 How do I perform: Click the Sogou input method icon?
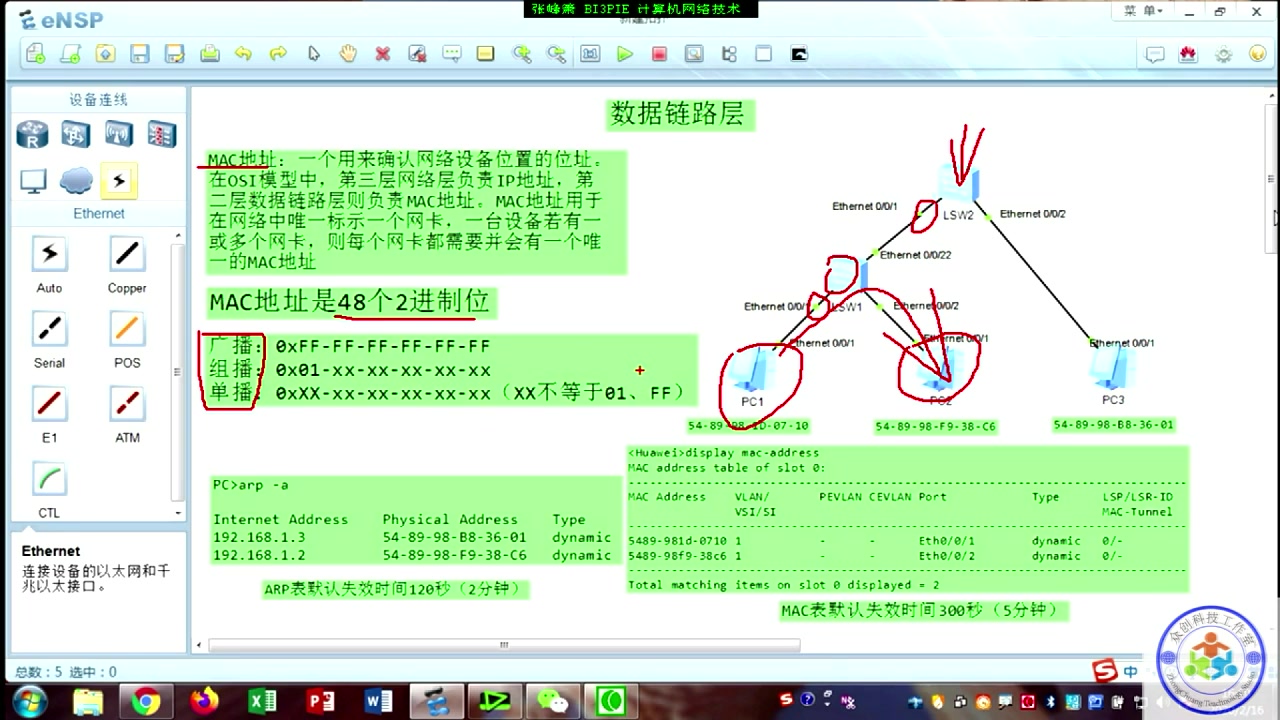[1103, 671]
